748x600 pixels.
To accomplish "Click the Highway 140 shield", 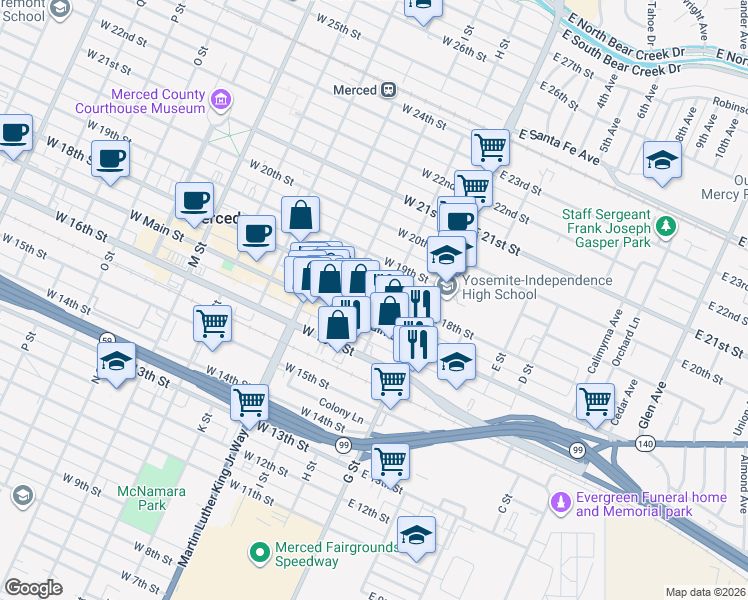I will point(645,444).
